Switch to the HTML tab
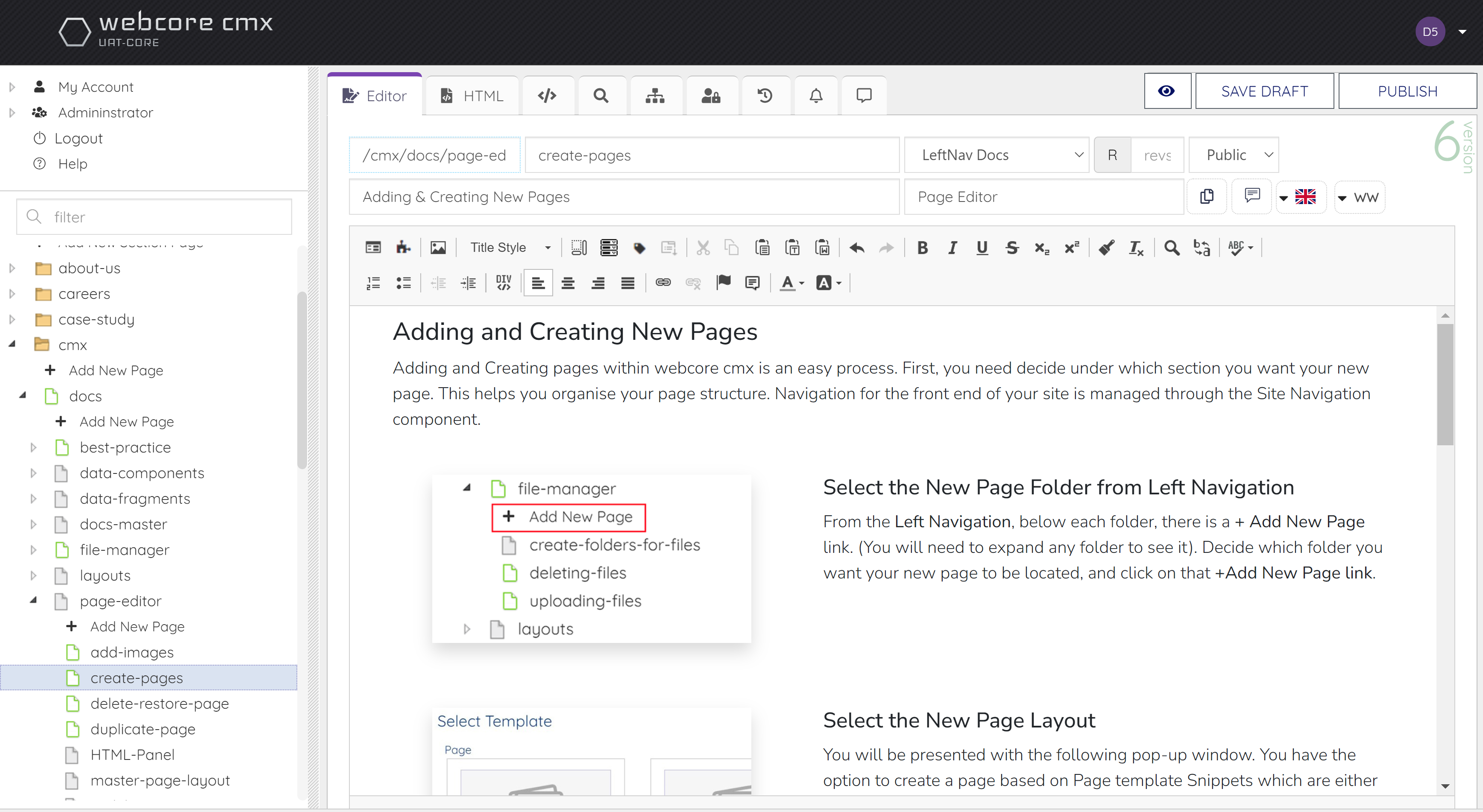The height and width of the screenshot is (812, 1483). click(472, 96)
